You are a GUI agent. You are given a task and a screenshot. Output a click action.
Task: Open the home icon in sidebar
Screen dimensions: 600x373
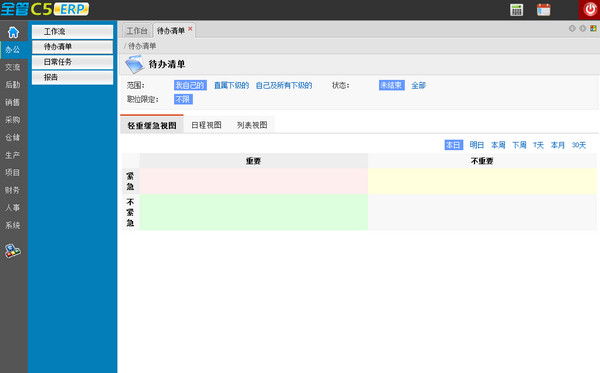click(13, 32)
